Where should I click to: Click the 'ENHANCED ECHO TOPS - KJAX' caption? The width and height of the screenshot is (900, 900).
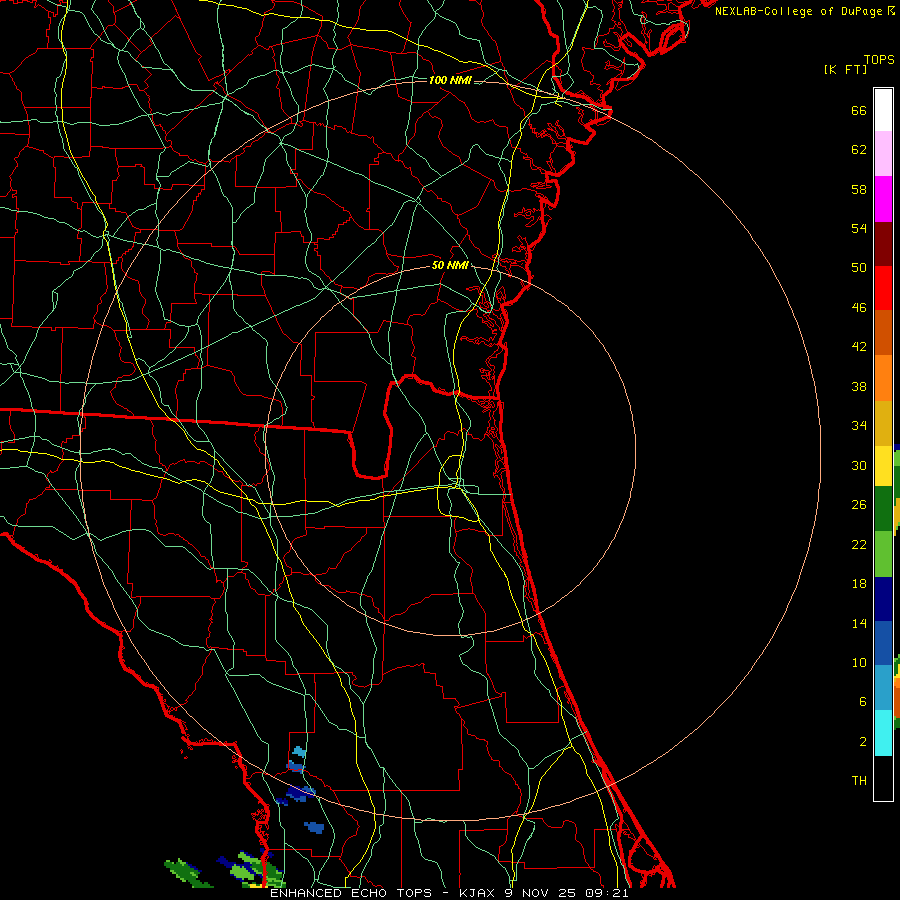382,893
